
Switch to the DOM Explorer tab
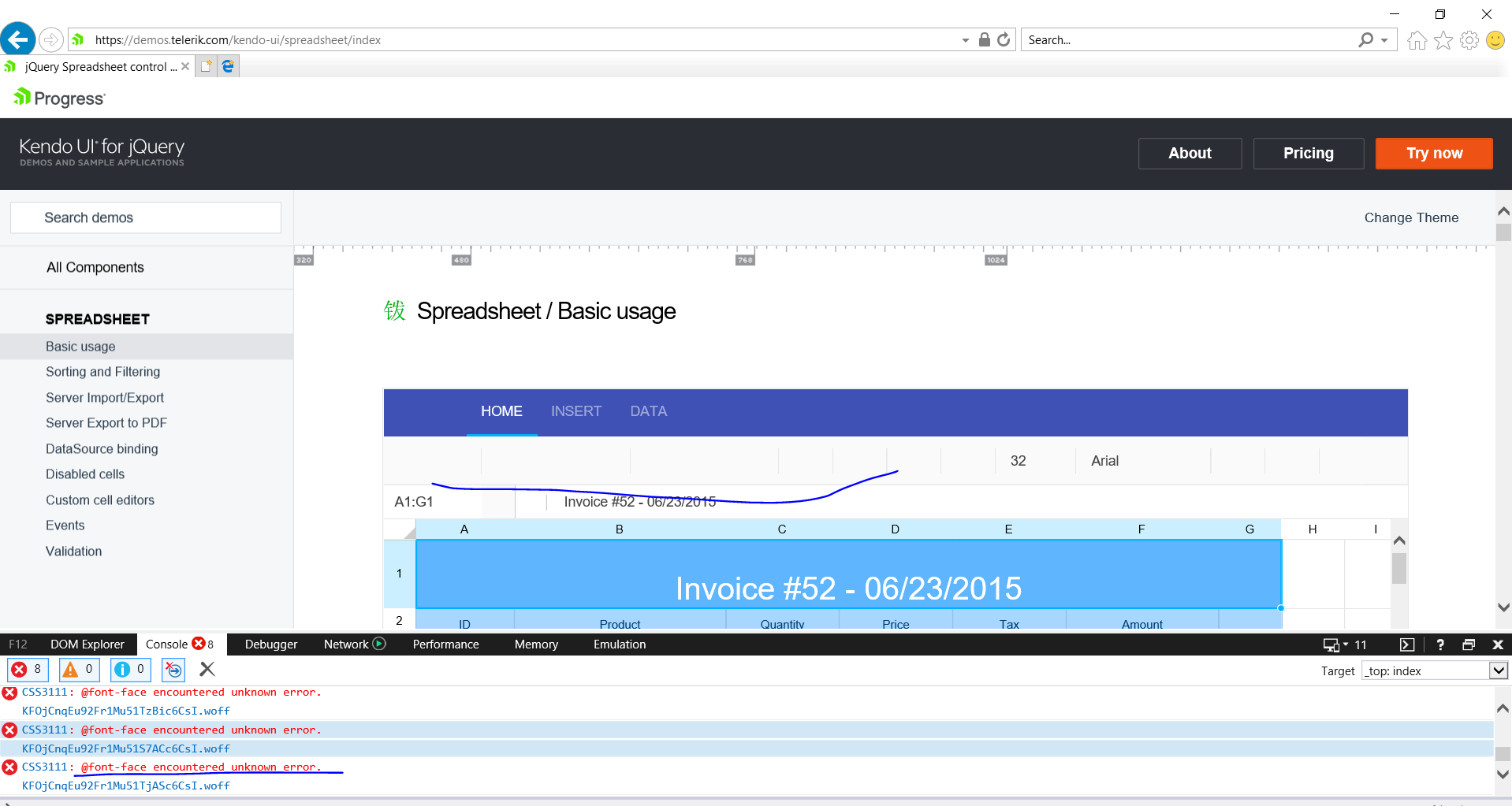click(88, 644)
